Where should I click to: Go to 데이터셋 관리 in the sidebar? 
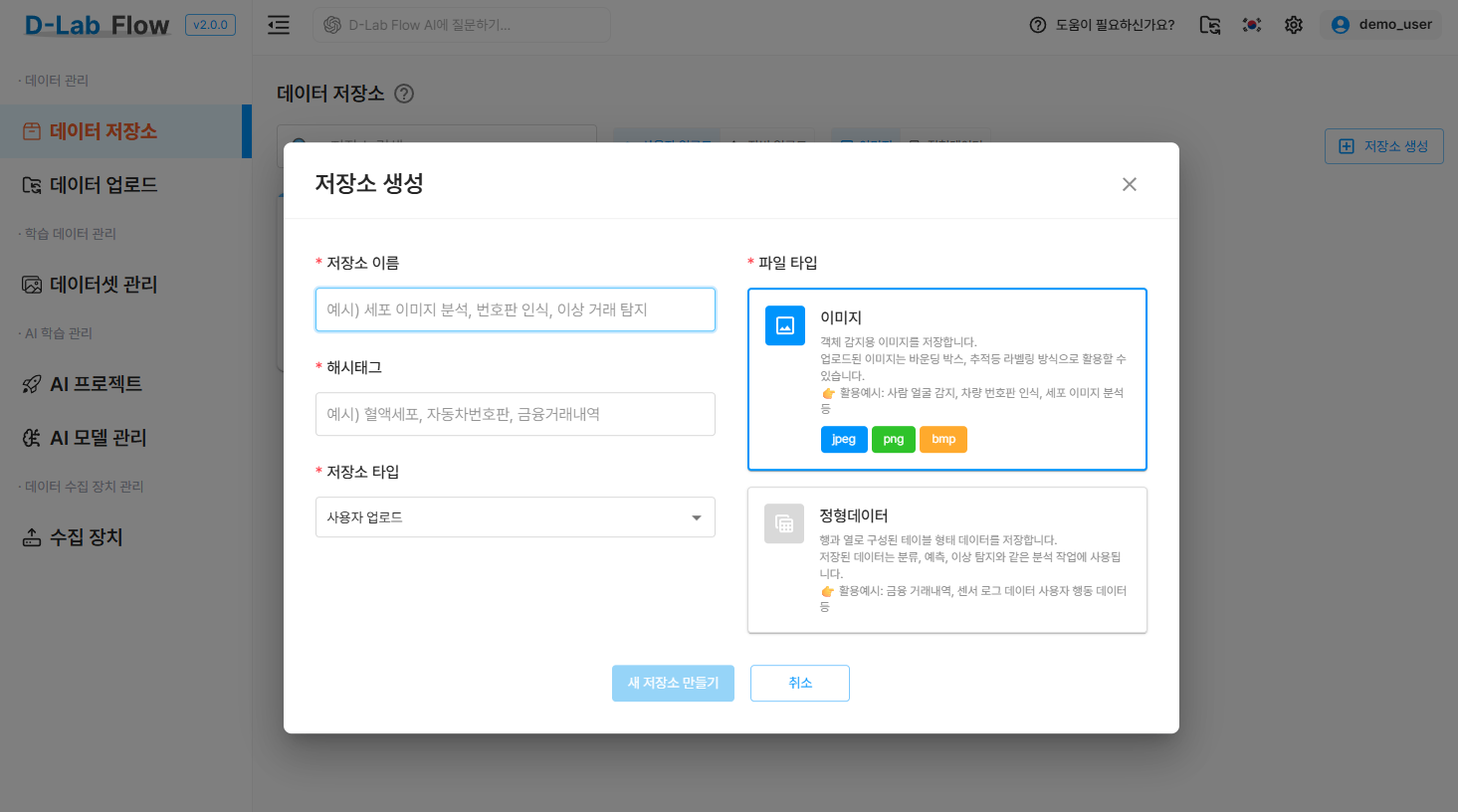104,285
